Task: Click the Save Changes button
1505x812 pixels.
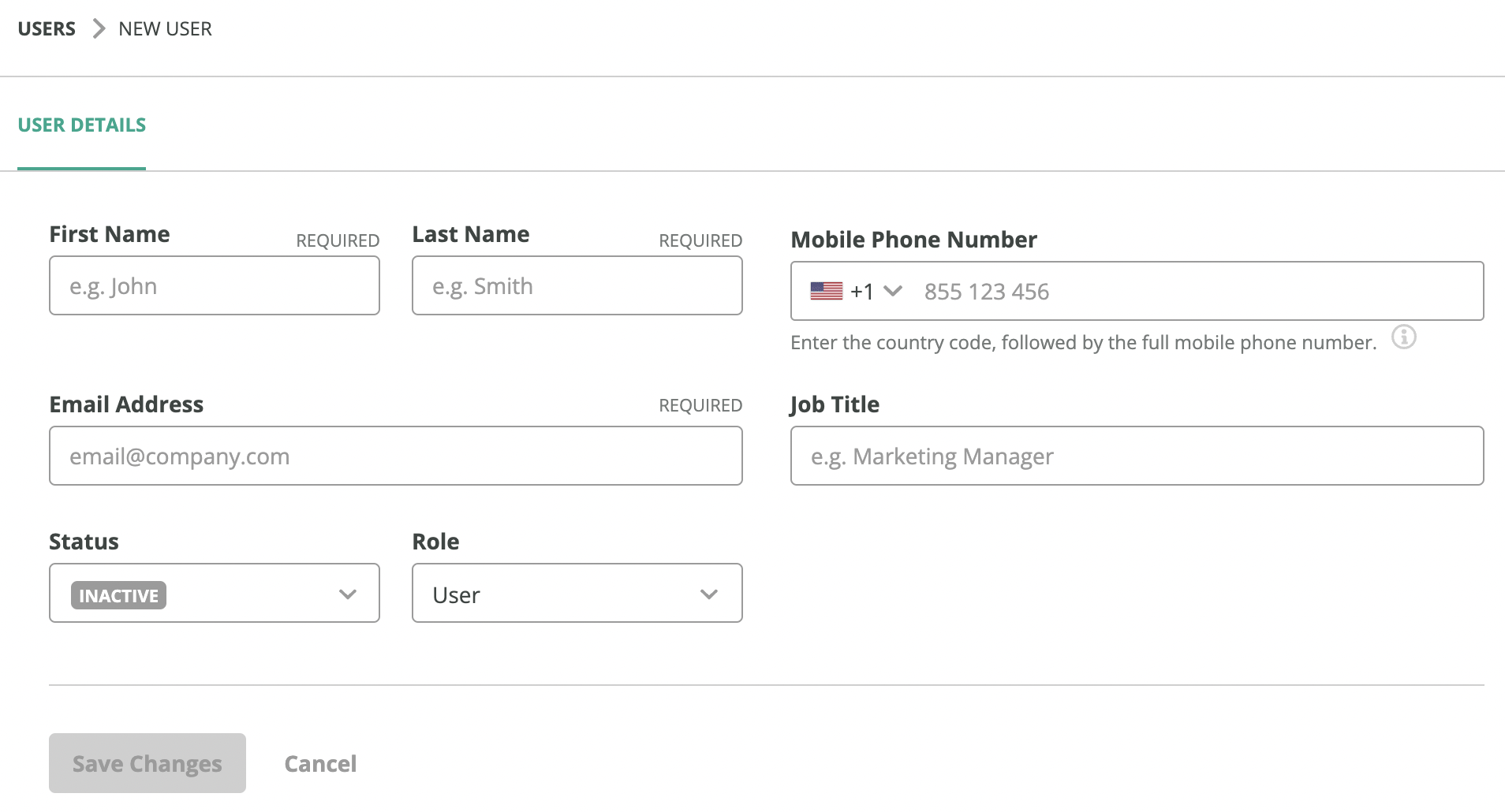Action: click(148, 763)
